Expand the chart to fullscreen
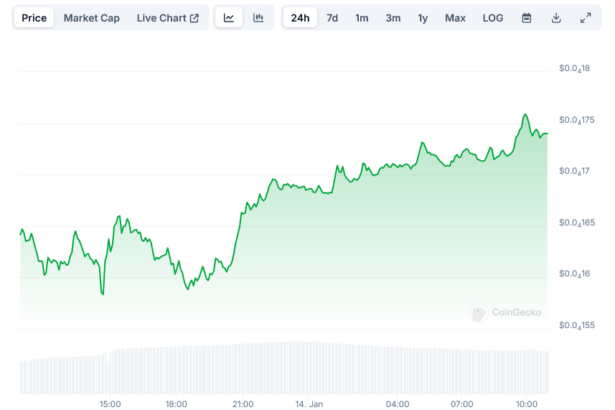This screenshot has width=615, height=410. tap(586, 18)
